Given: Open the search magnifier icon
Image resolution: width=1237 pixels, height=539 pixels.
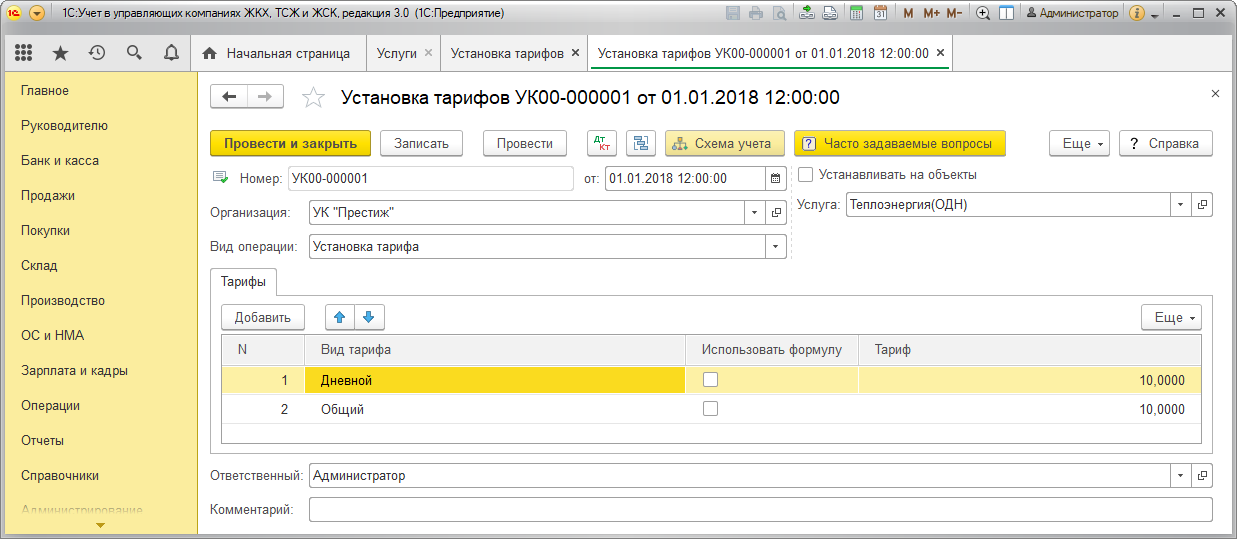Looking at the screenshot, I should coord(134,53).
